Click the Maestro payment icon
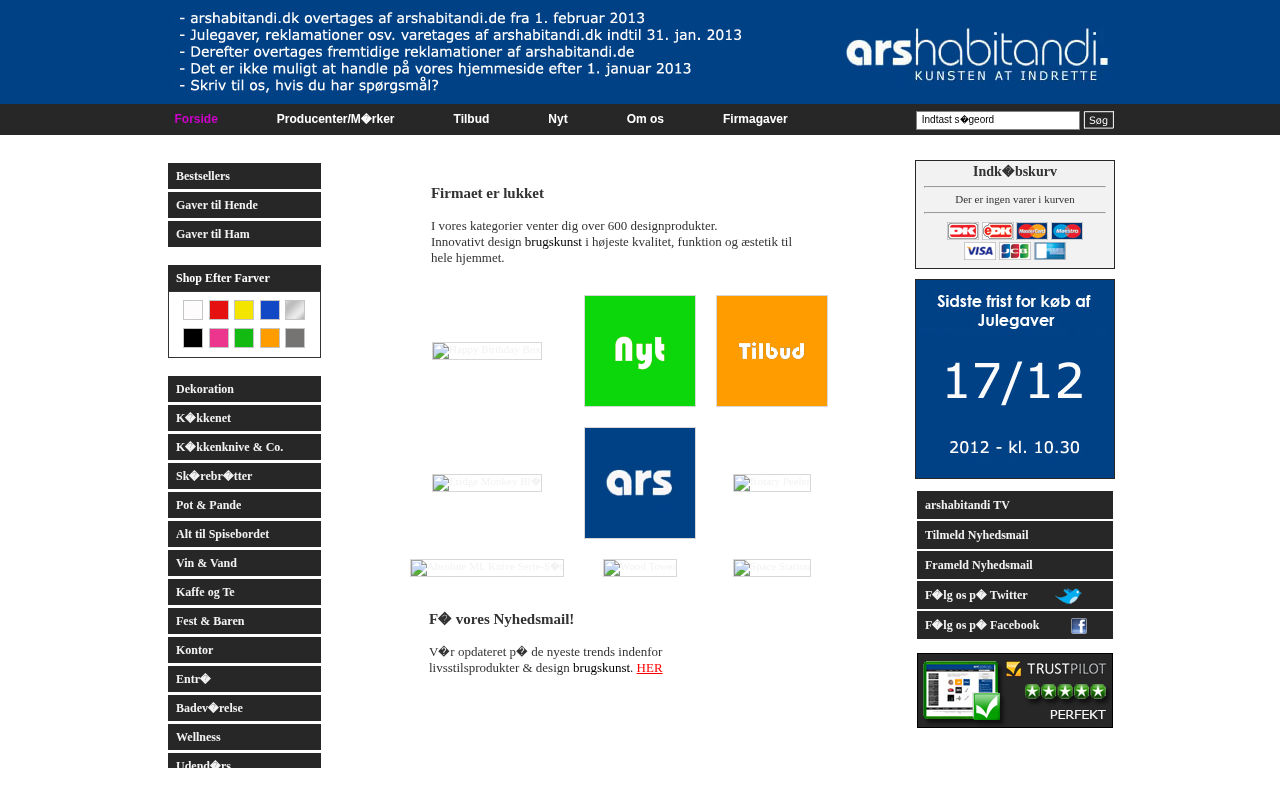Image resolution: width=1280 pixels, height=800 pixels. point(1067,231)
